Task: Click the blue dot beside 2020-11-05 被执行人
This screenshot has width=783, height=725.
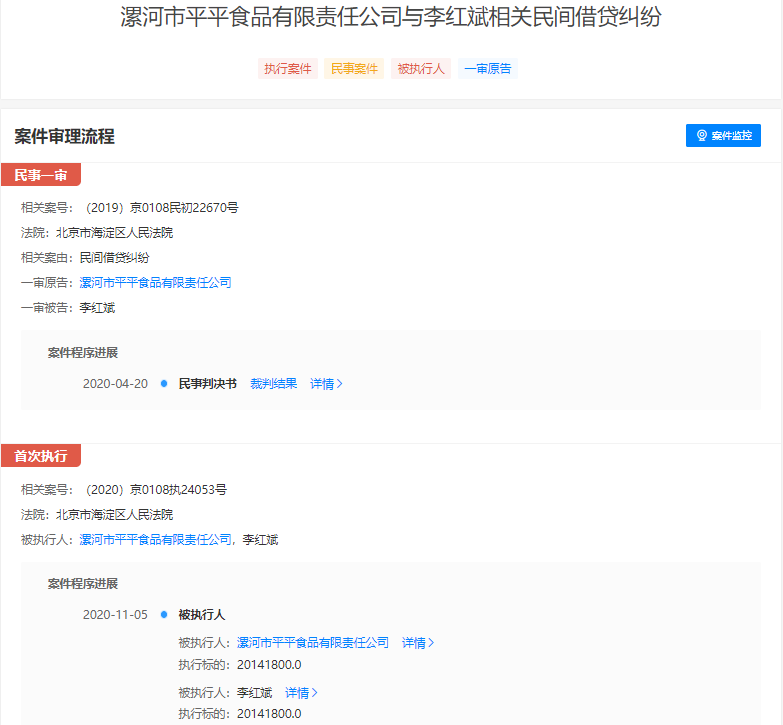Action: point(164,614)
